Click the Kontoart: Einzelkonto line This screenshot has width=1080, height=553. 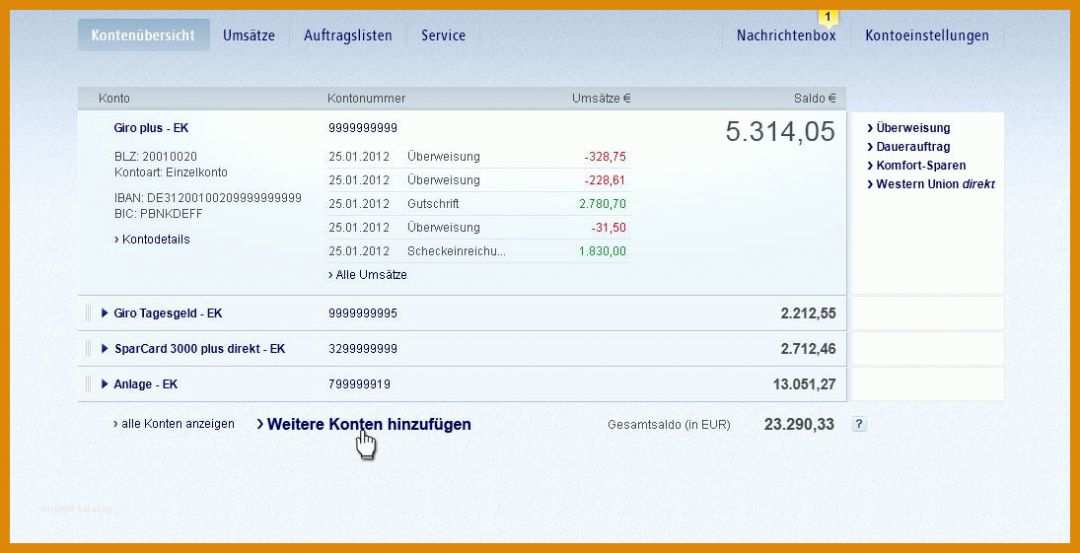click(x=171, y=172)
